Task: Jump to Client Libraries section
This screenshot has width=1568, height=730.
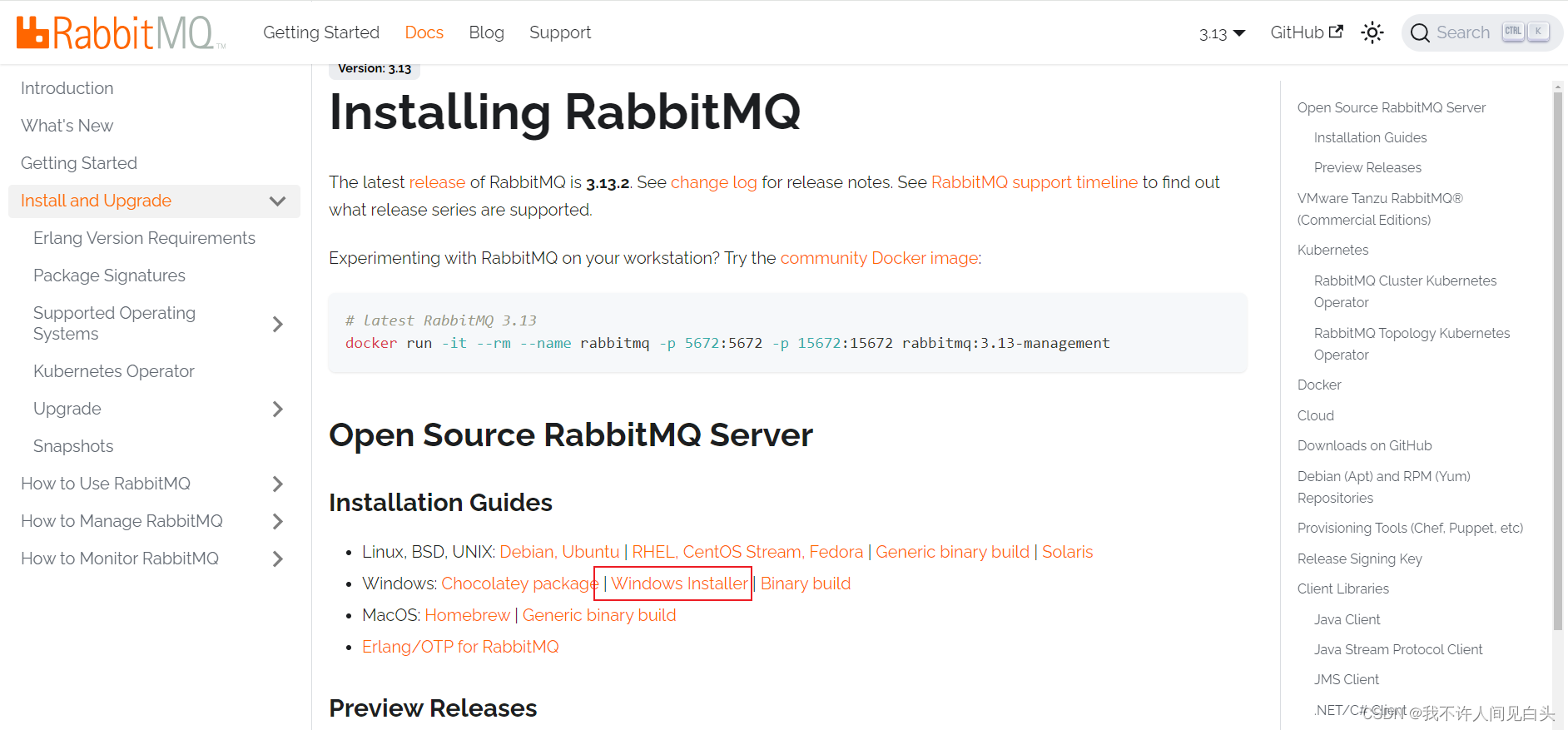Action: (1342, 588)
